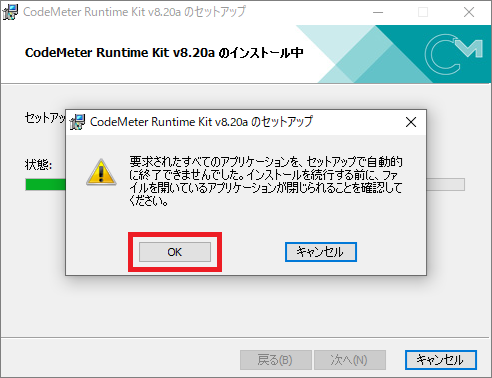Click the installer icon in main window title bar
The width and height of the screenshot is (492, 378).
click(x=10, y=12)
